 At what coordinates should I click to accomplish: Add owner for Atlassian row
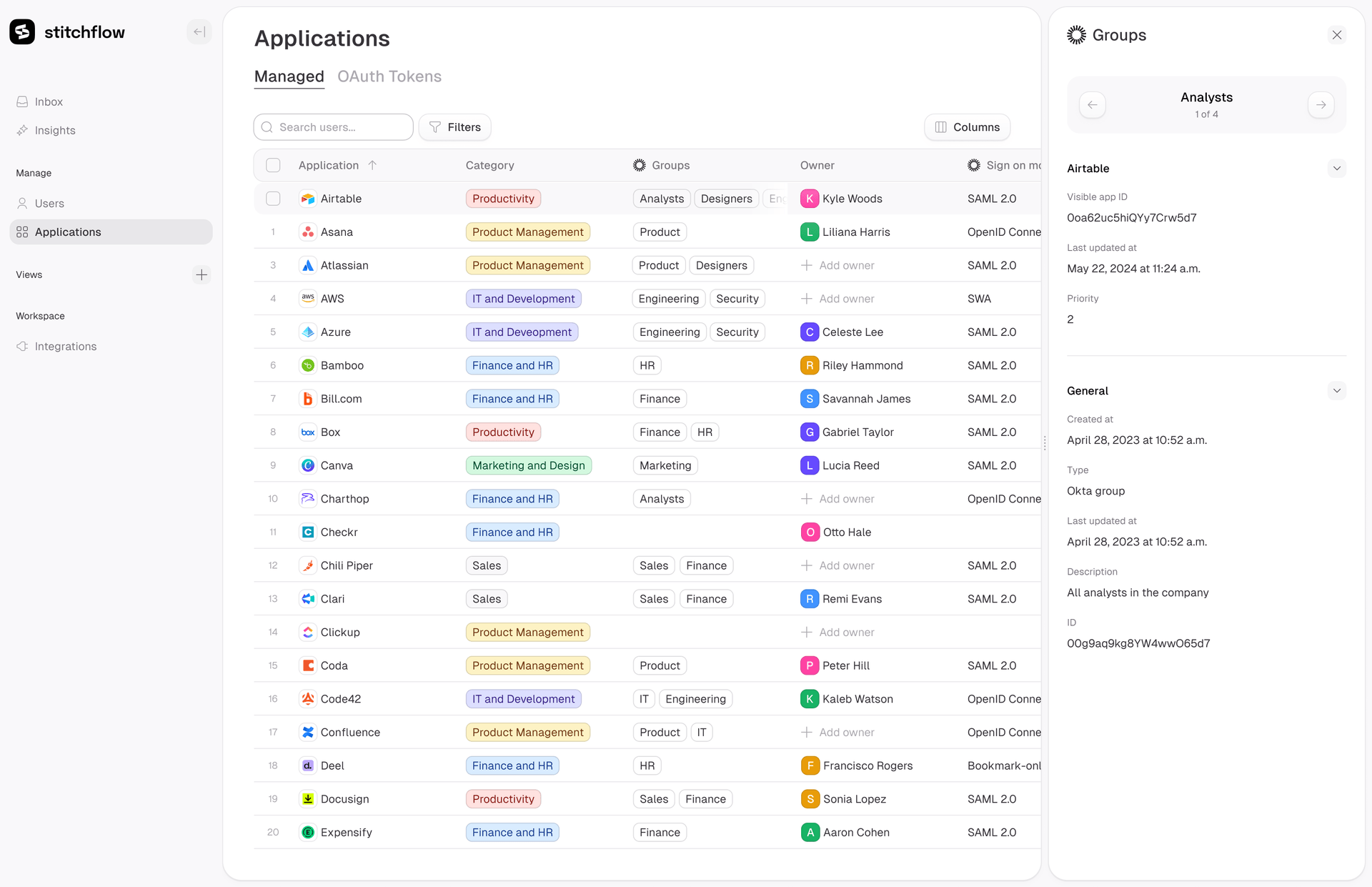click(x=837, y=265)
